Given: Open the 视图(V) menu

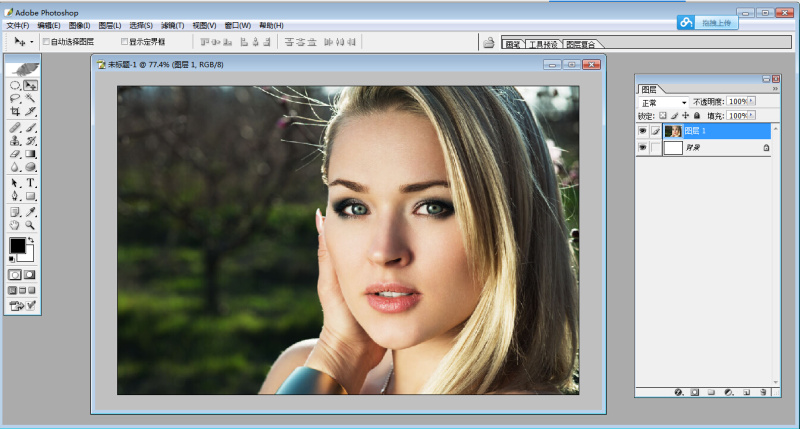Looking at the screenshot, I should click(x=204, y=25).
